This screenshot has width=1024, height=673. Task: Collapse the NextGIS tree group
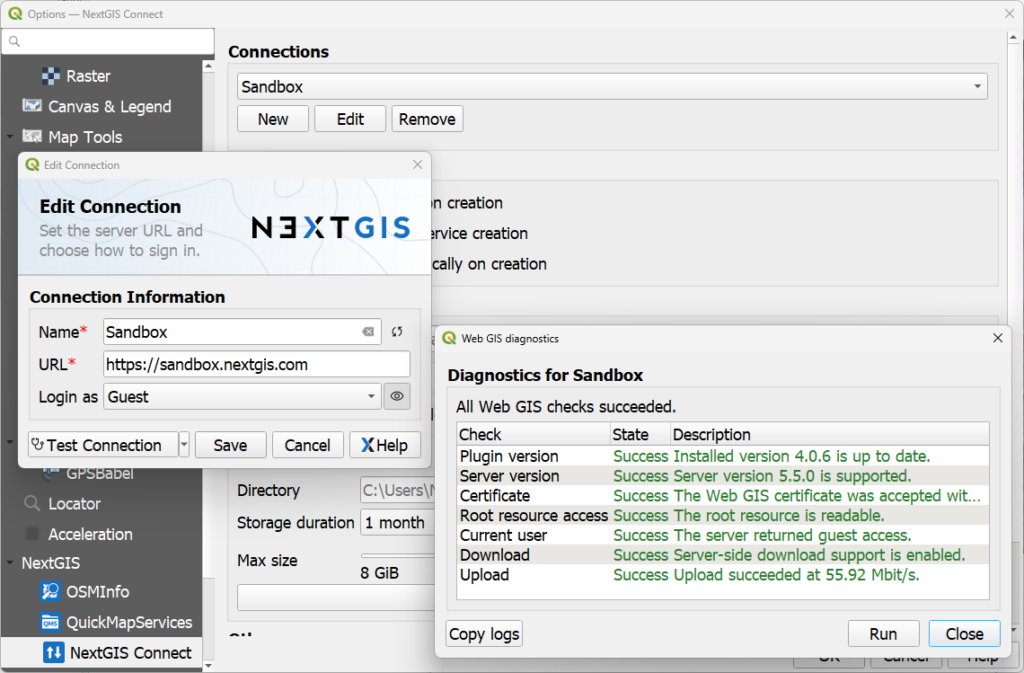[10, 563]
